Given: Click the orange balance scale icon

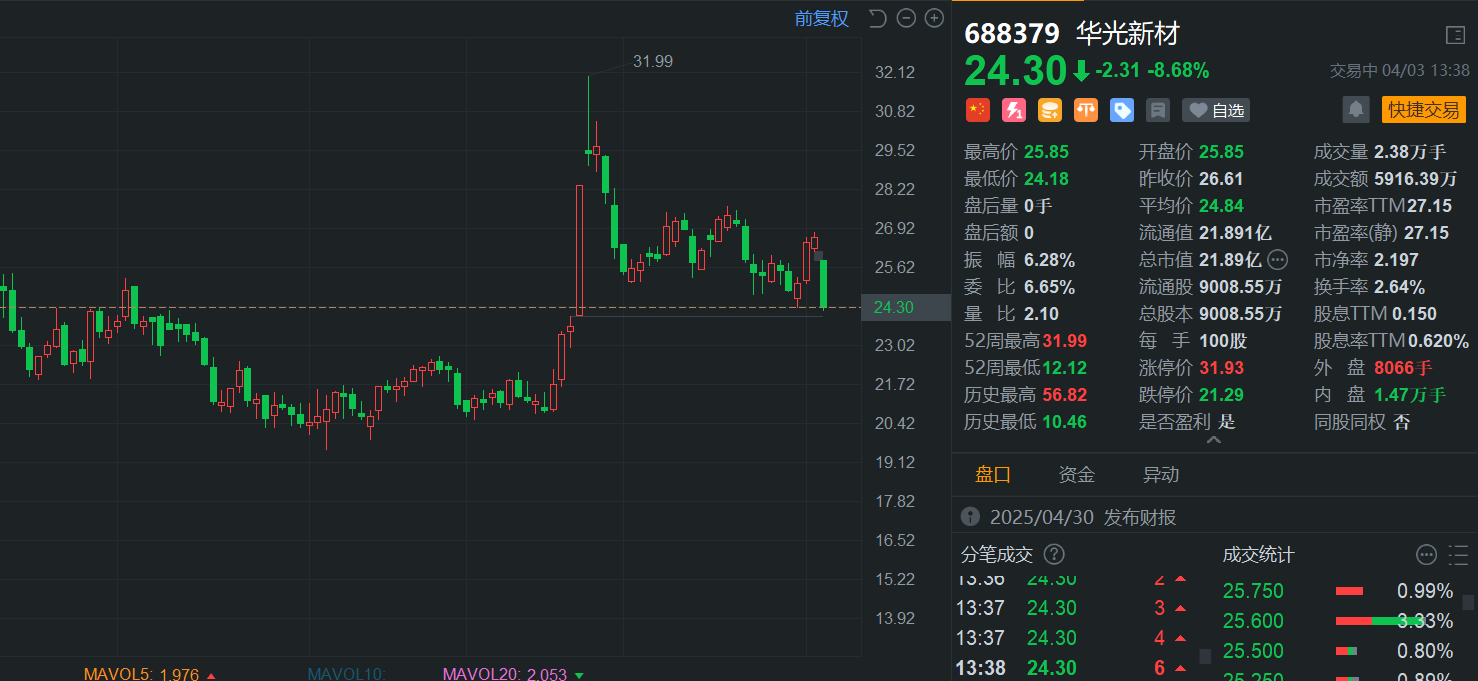Looking at the screenshot, I should [x=1086, y=110].
